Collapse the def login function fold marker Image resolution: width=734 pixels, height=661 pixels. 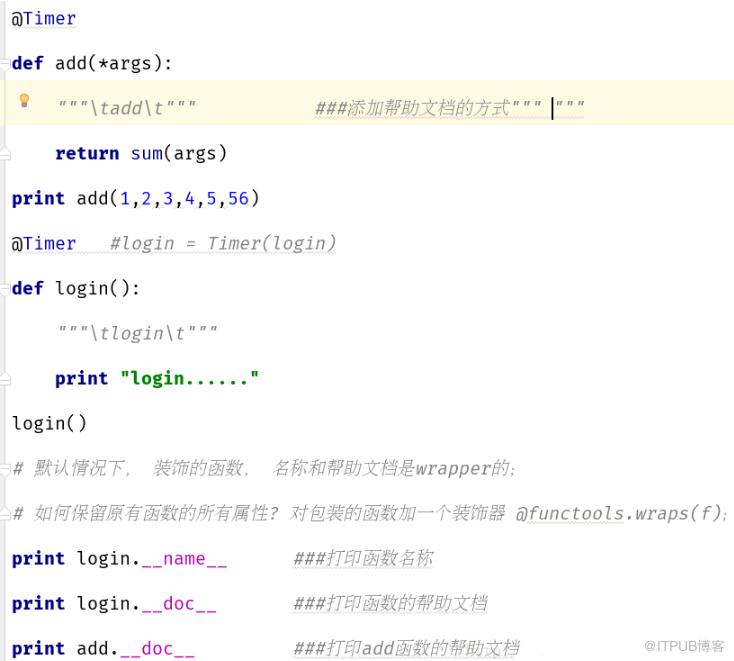pyautogui.click(x=5, y=288)
